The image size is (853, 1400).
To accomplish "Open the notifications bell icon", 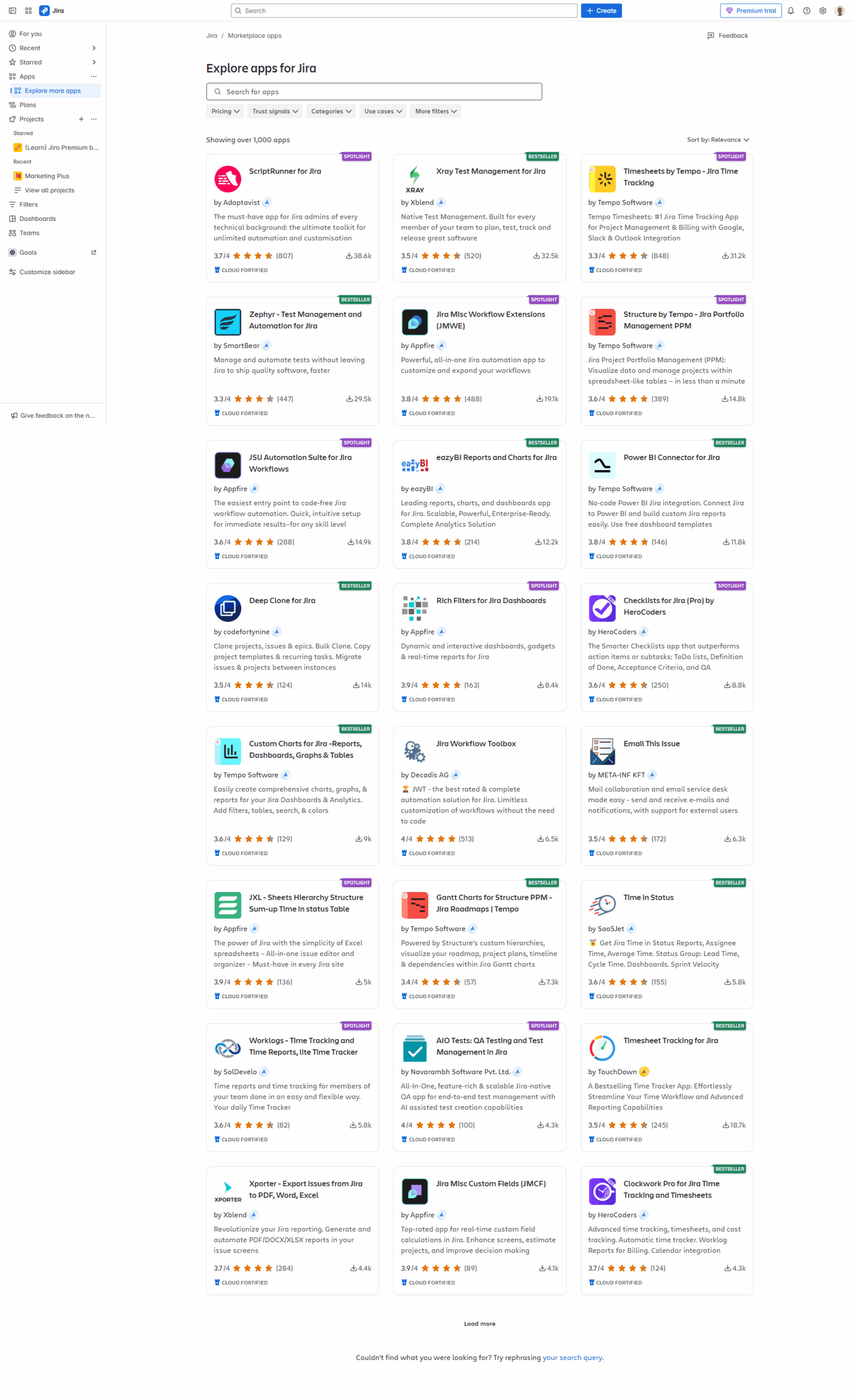I will click(x=791, y=11).
